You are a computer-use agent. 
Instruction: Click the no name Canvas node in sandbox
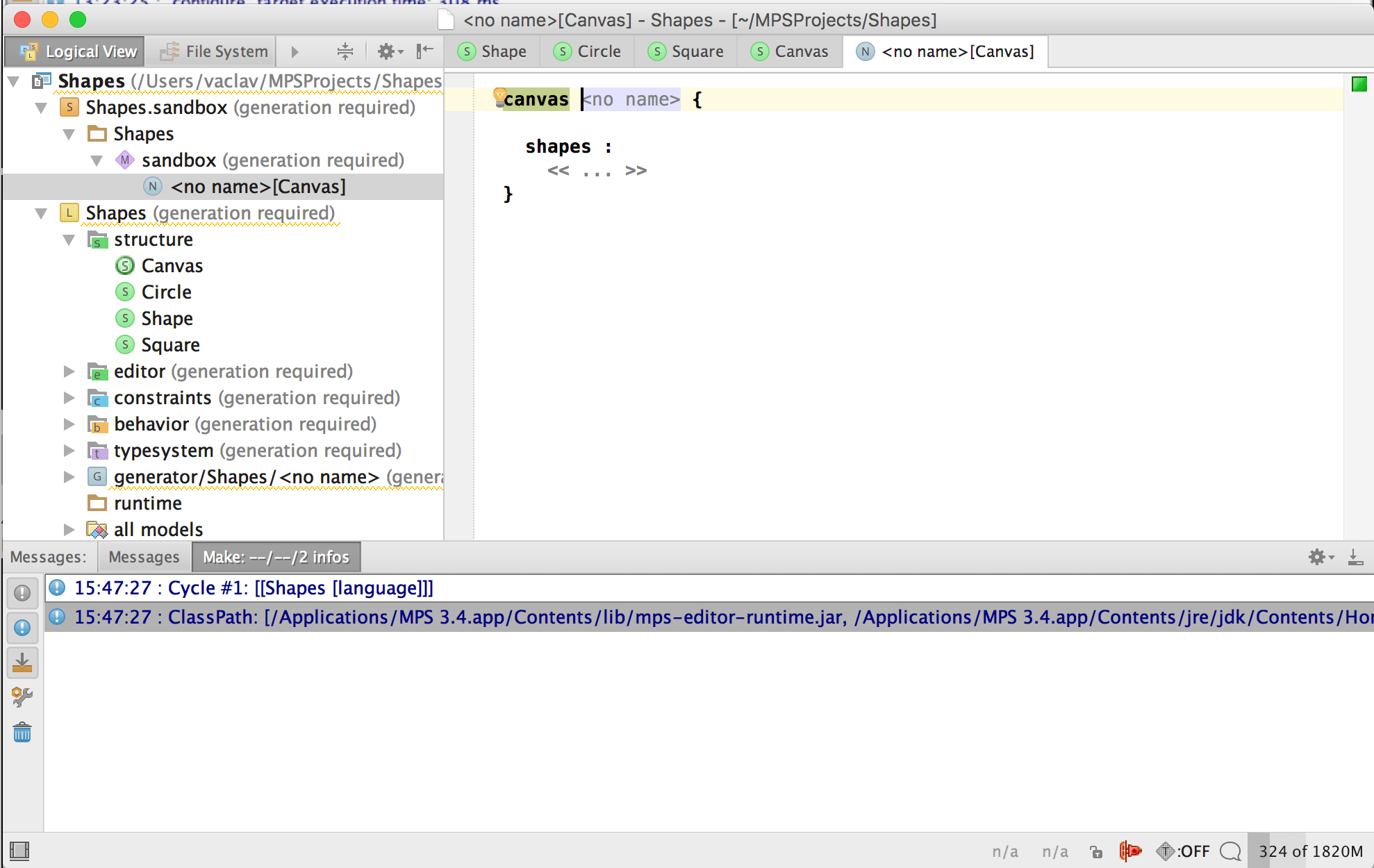point(259,186)
